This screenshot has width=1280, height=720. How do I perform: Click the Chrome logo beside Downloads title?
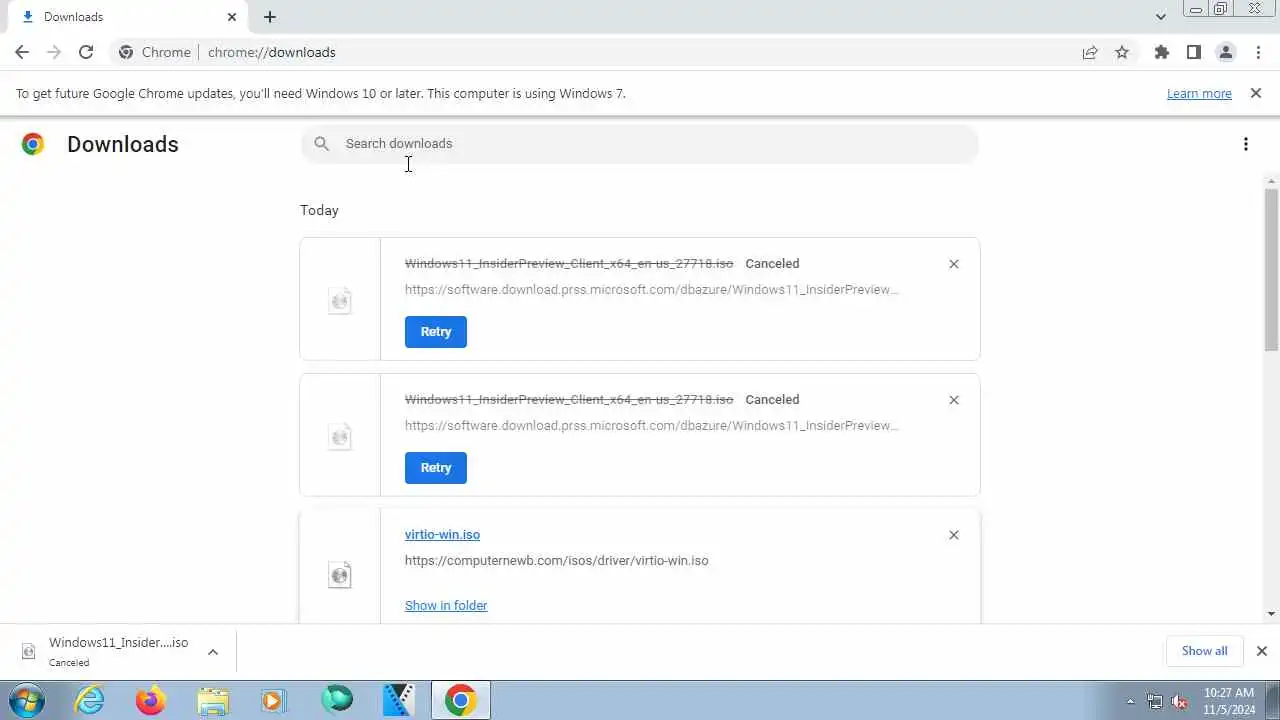(33, 144)
